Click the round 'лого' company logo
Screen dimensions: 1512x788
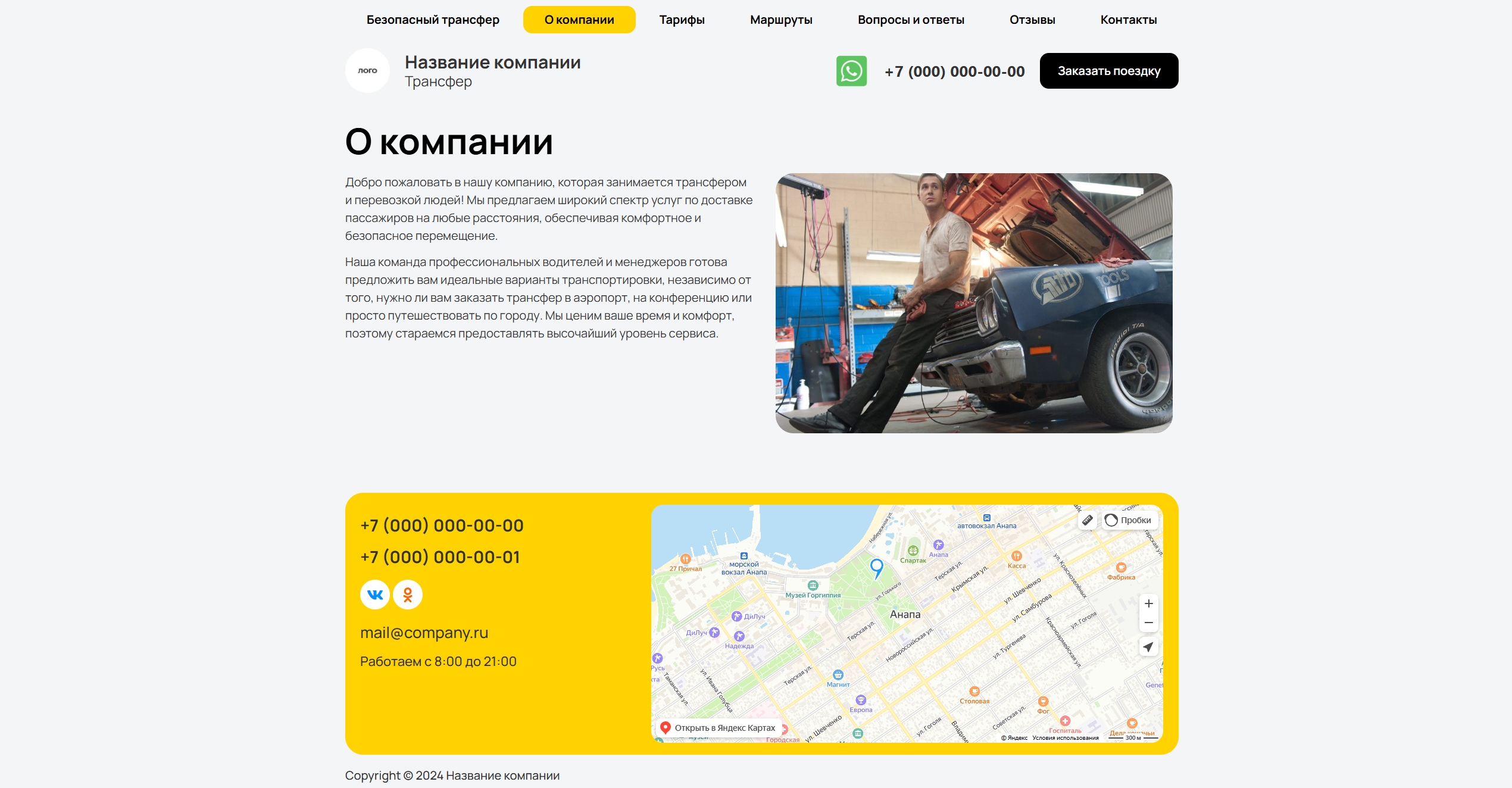click(x=367, y=70)
